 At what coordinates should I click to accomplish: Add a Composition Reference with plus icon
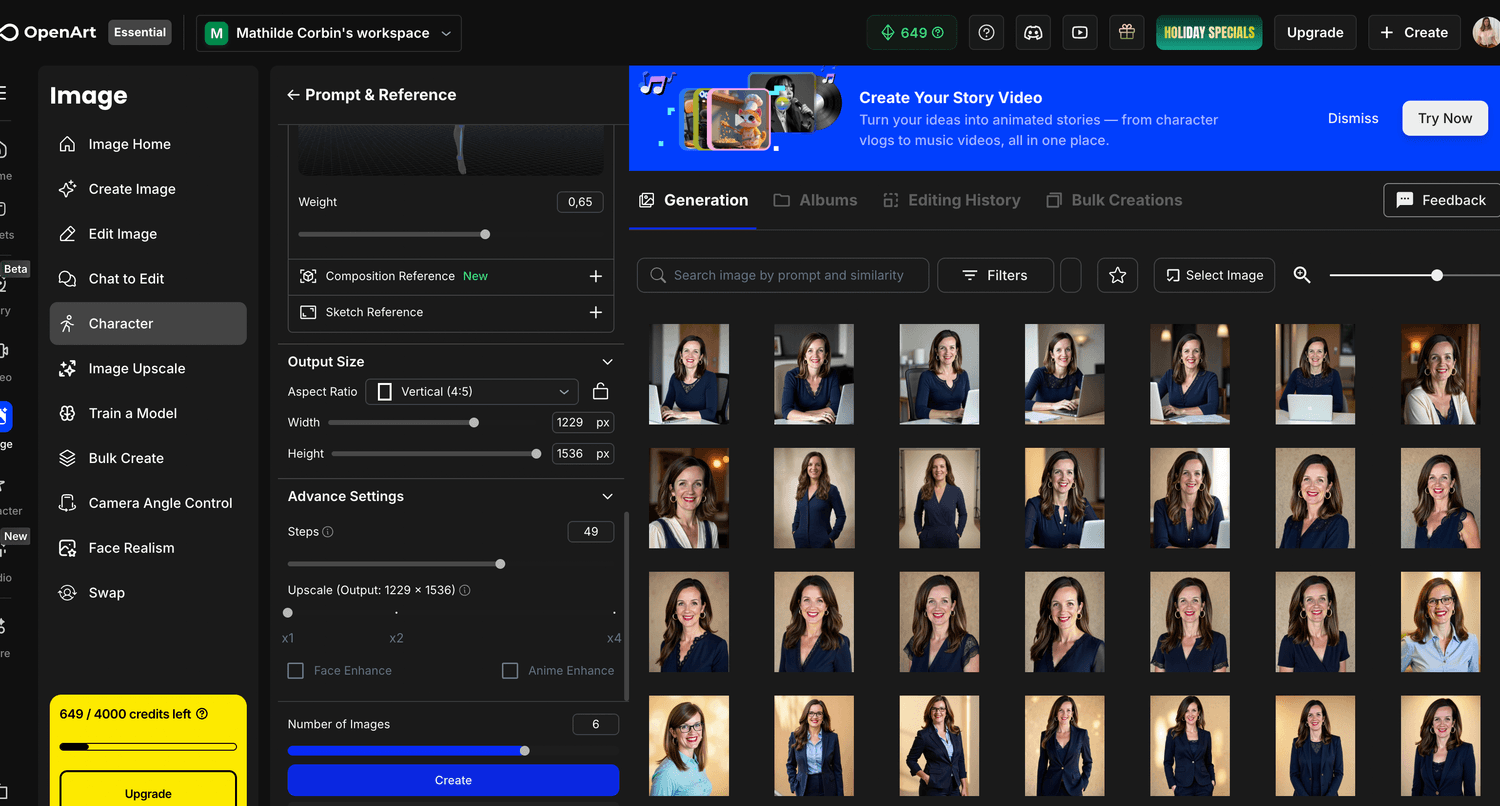coord(595,276)
